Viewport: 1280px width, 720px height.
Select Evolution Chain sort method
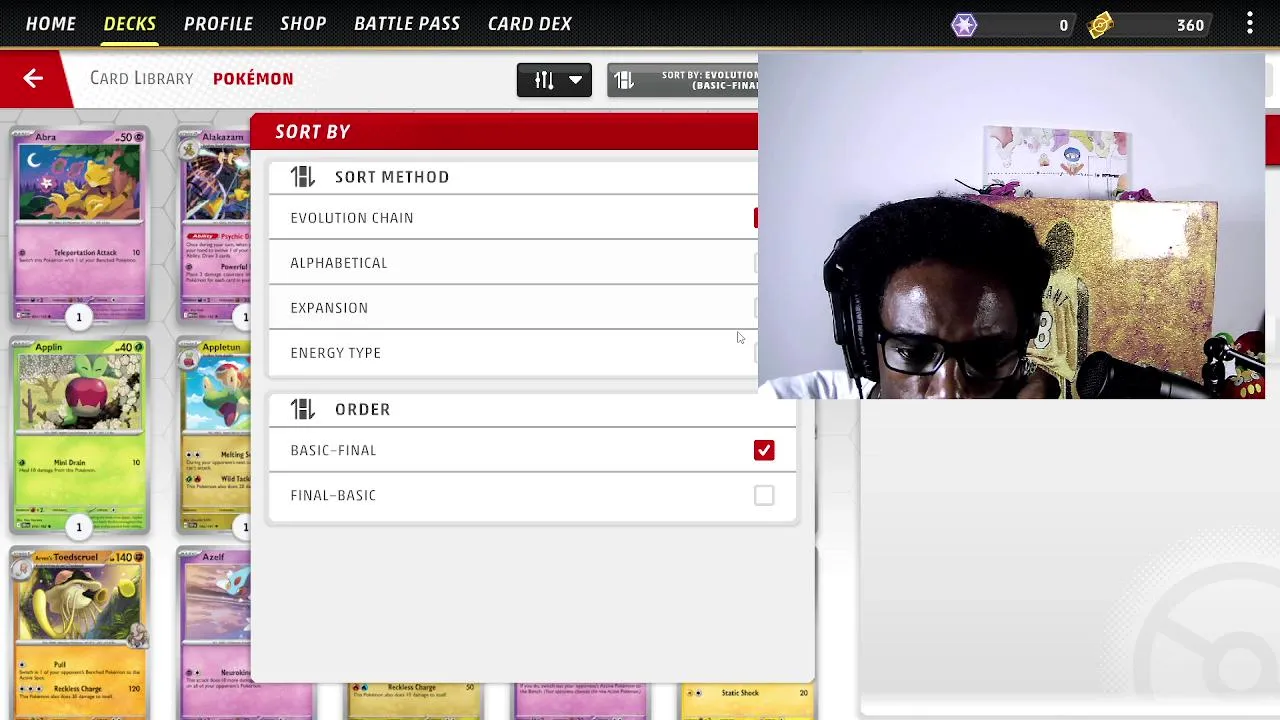coord(514,218)
